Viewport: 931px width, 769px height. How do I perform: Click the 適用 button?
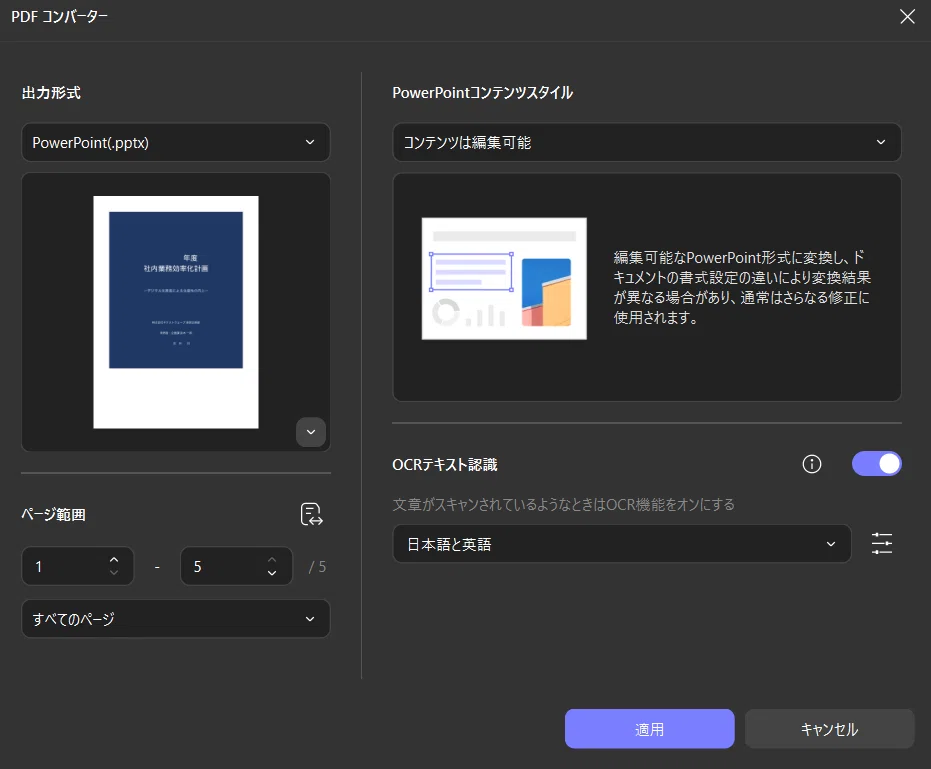pos(650,729)
